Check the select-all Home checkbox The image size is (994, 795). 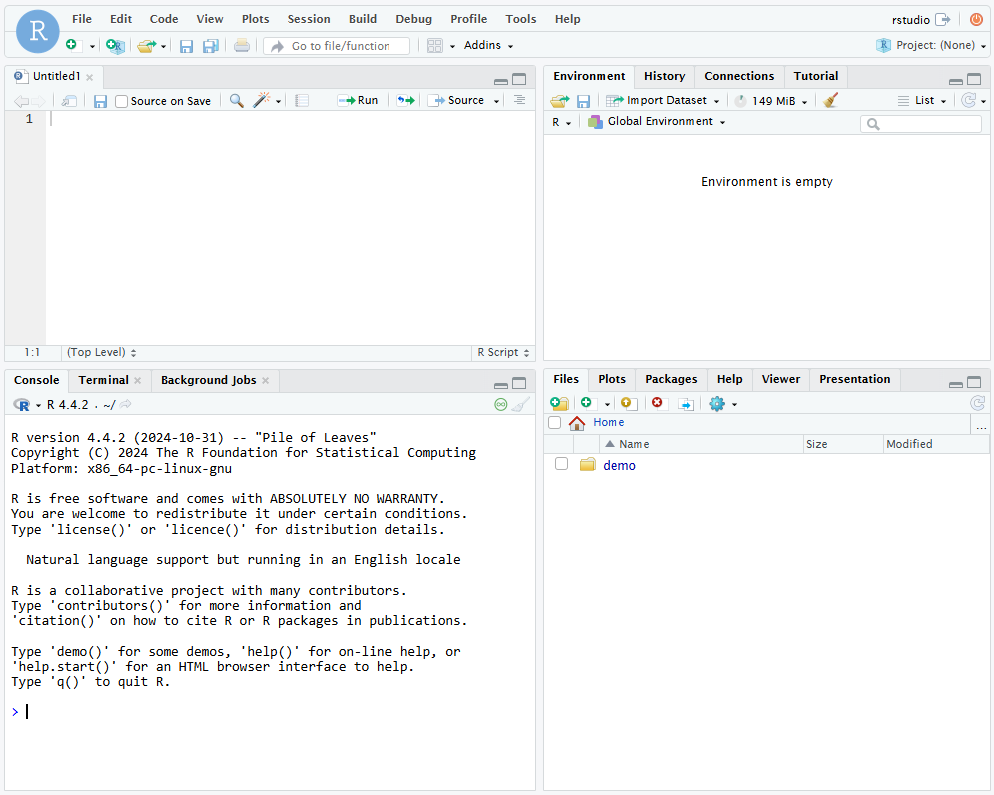click(x=555, y=423)
